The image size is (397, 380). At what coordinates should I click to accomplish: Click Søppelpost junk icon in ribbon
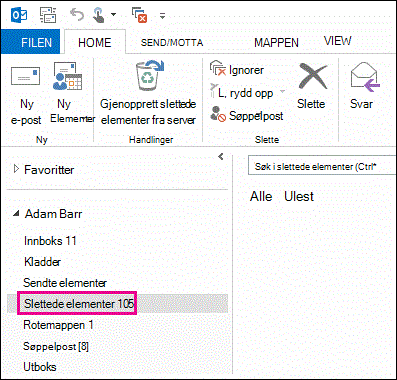(218, 114)
